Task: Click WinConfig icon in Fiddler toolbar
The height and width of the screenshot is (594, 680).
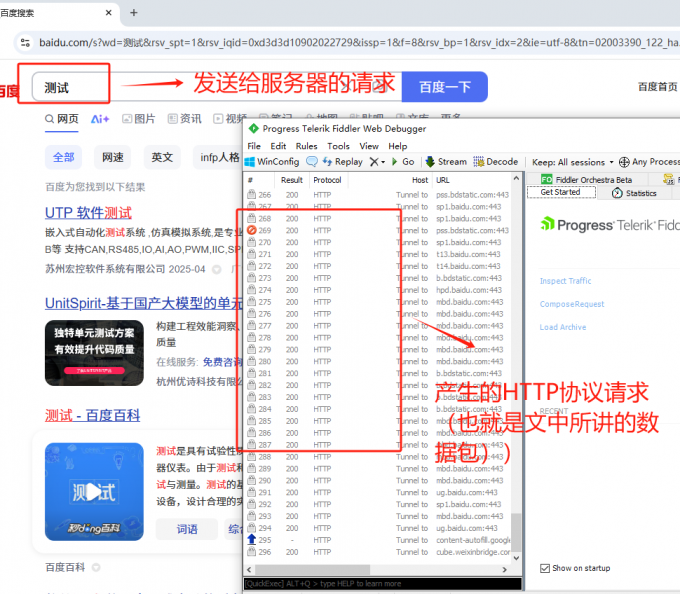Action: (272, 162)
